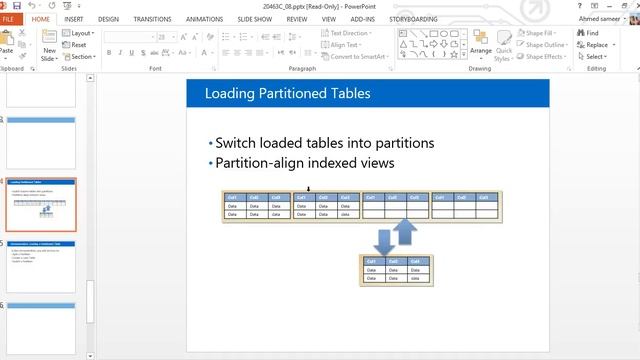Click the Cut scissors icon
Viewport: 640px width, 360px height.
[x=22, y=33]
